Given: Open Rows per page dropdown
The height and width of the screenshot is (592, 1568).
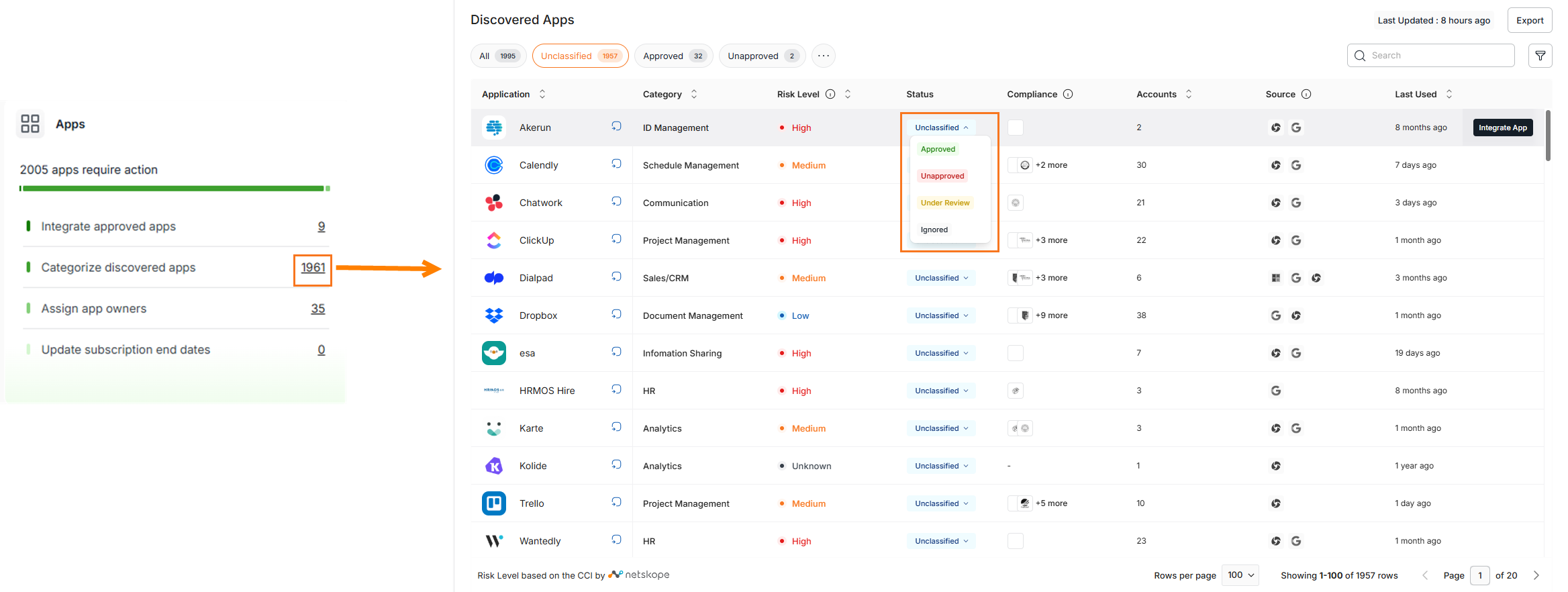Looking at the screenshot, I should pyautogui.click(x=1240, y=575).
